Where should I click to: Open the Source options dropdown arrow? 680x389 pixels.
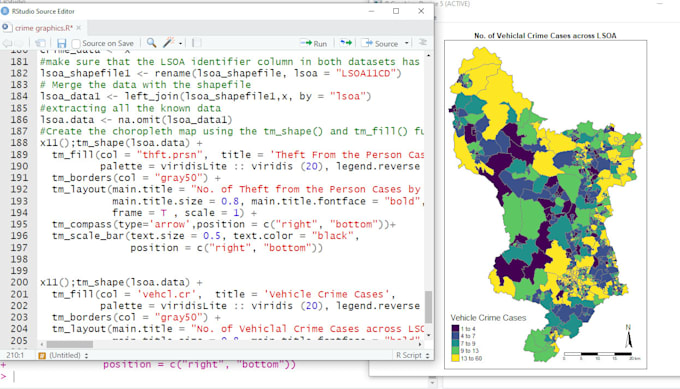406,43
